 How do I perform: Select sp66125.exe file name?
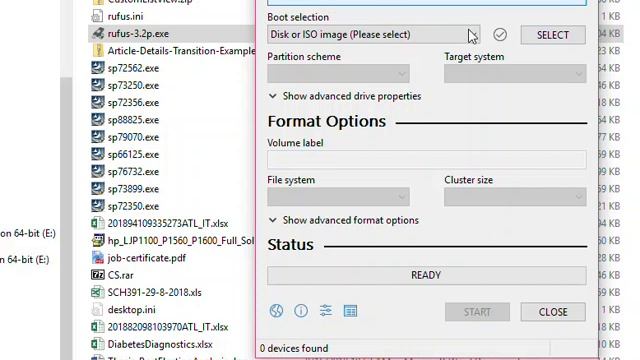tap(133, 154)
